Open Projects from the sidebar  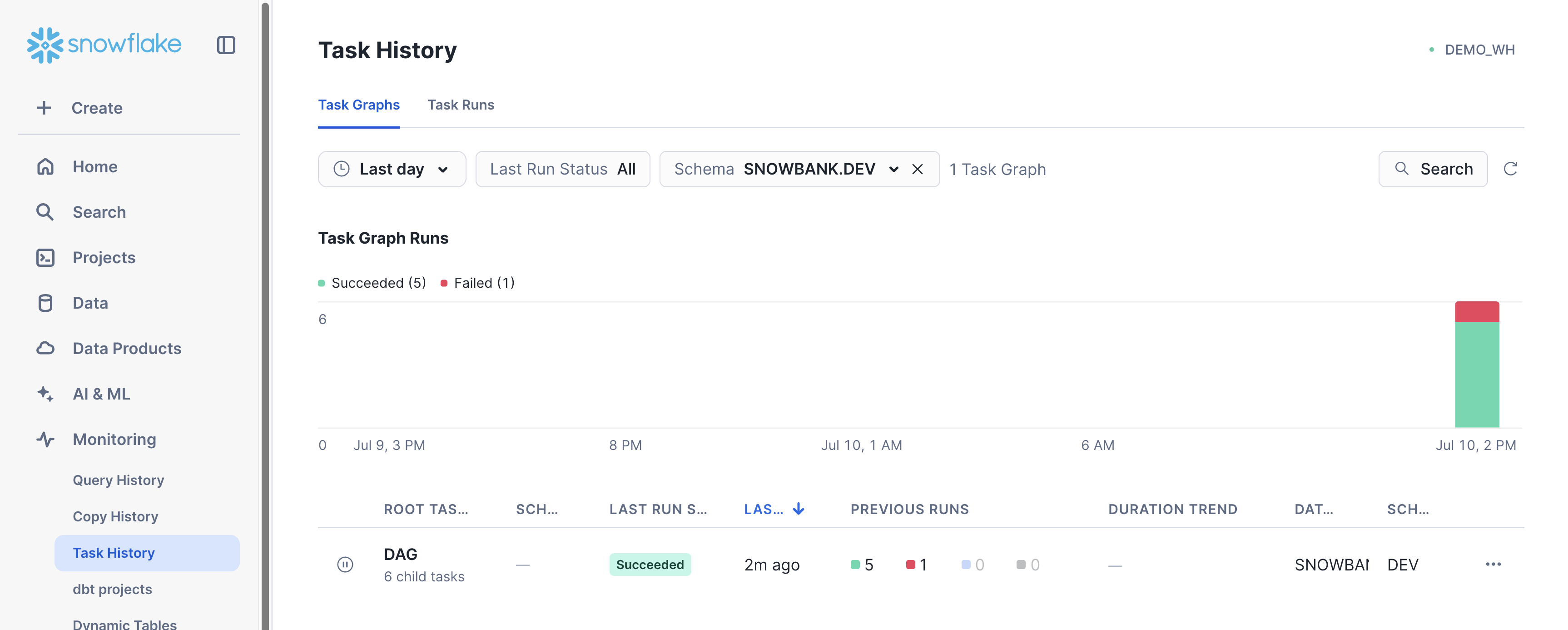point(104,258)
